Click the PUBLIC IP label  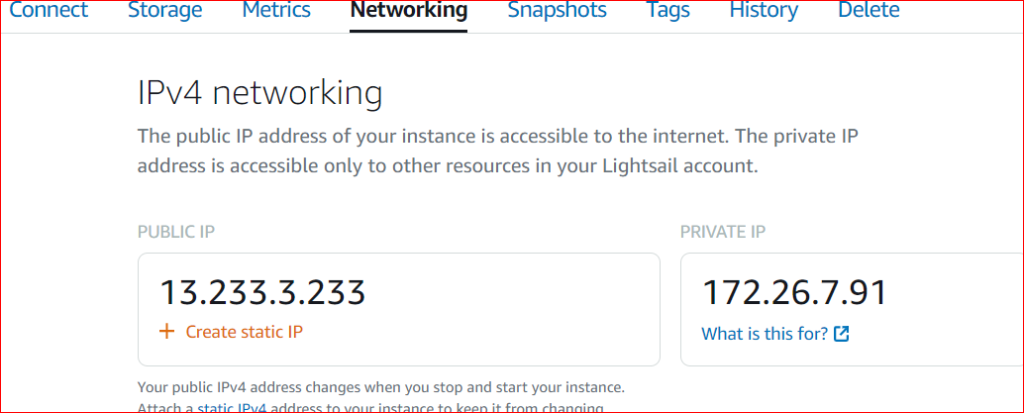[x=176, y=232]
